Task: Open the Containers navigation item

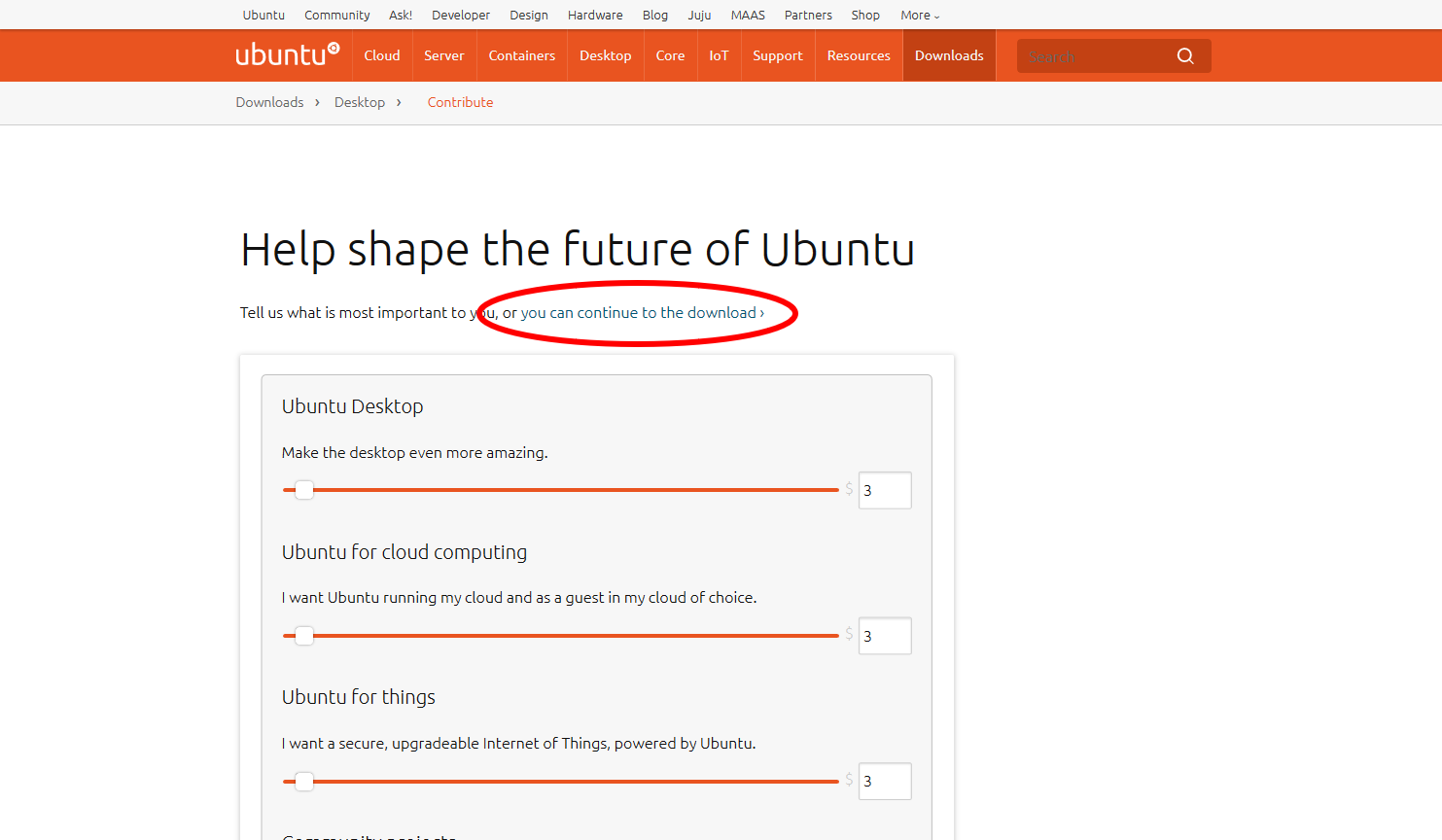Action: click(522, 55)
